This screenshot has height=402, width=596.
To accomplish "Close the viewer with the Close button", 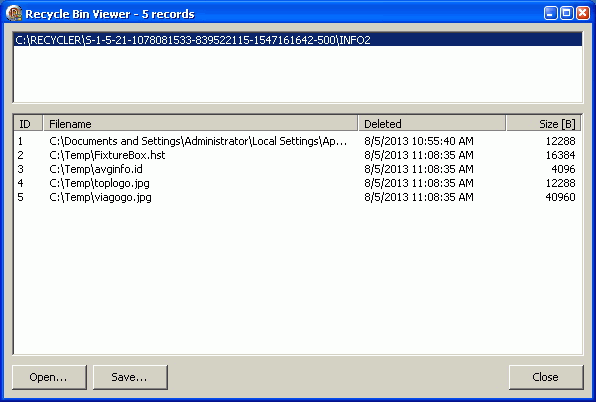I will pos(546,377).
